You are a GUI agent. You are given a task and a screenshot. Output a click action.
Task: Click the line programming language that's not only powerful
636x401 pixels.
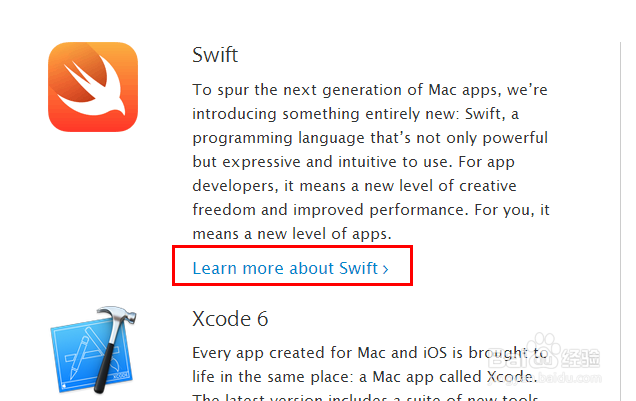click(x=370, y=138)
